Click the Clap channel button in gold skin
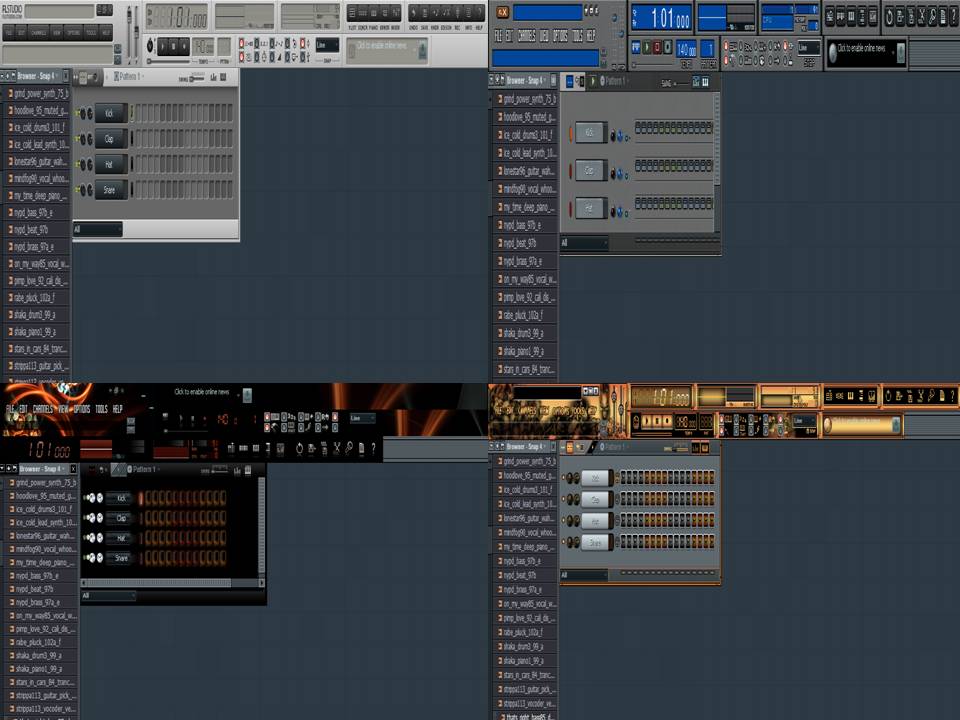Screen dimensions: 960x720 coord(596,500)
